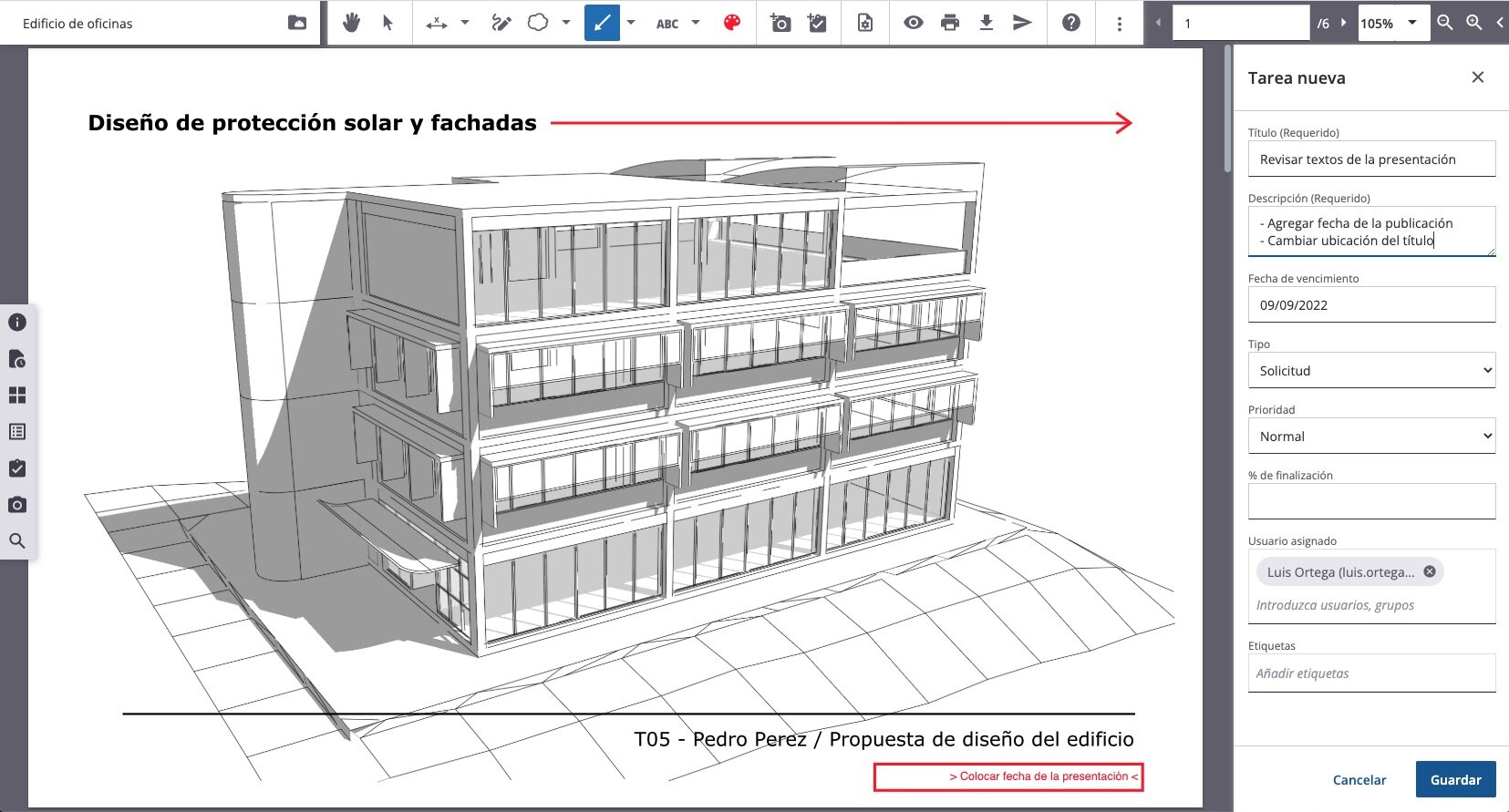Click the document vertical scrollbar
Screen dimensions: 1509x812
point(1227,109)
